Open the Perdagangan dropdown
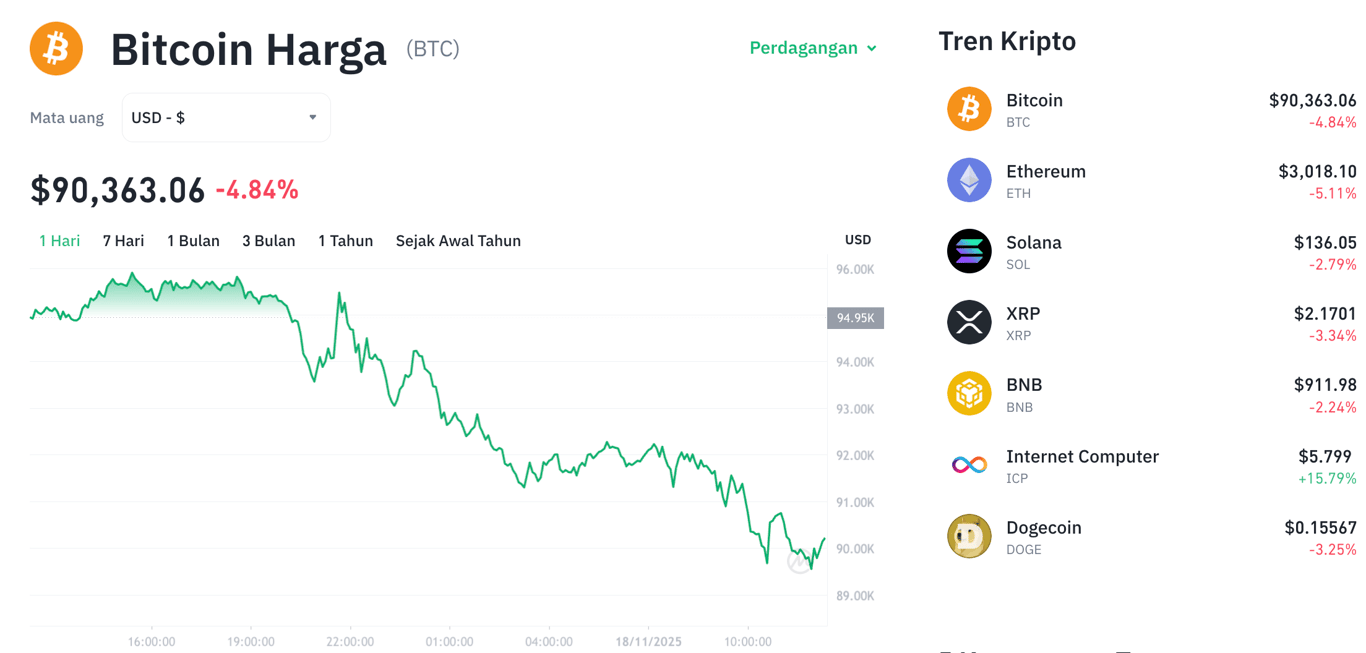The height and width of the screenshot is (653, 1366). click(x=813, y=47)
